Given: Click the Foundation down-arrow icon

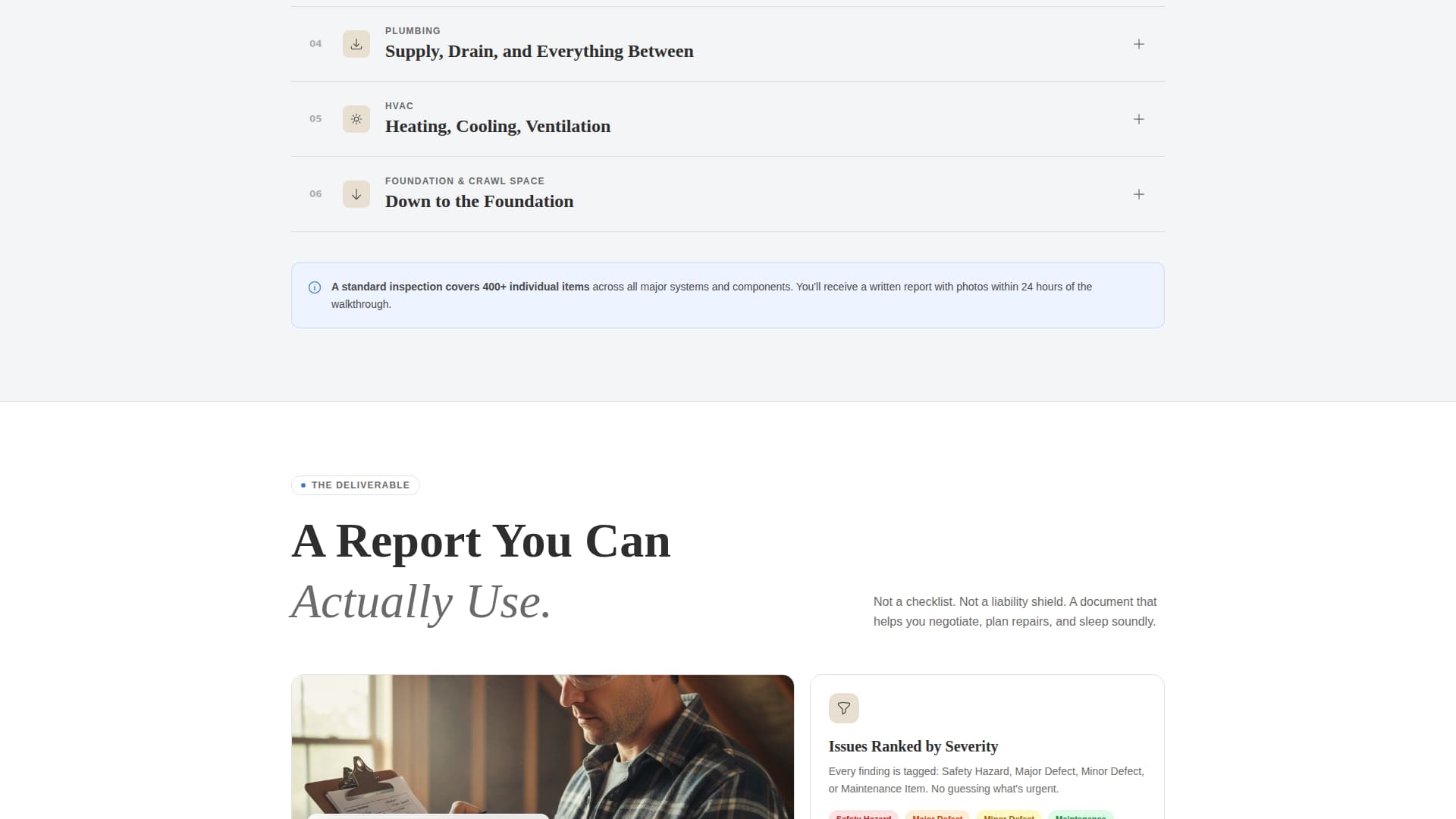Looking at the screenshot, I should [x=356, y=194].
